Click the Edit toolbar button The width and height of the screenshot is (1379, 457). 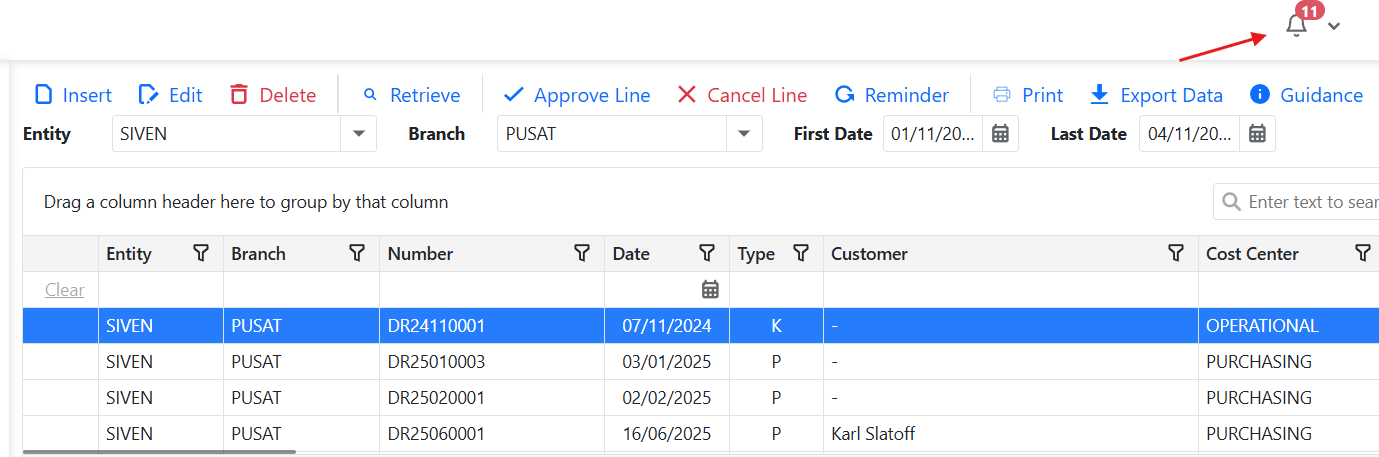coord(170,95)
